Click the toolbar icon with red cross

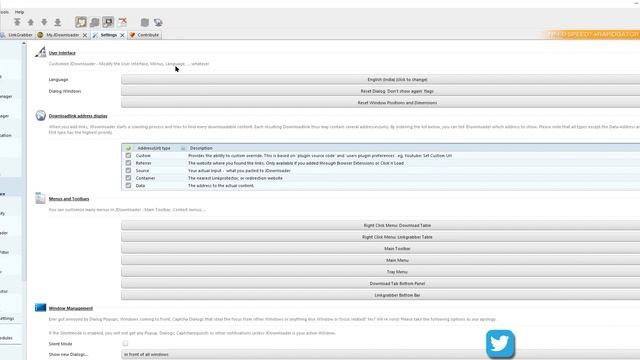point(122,22)
